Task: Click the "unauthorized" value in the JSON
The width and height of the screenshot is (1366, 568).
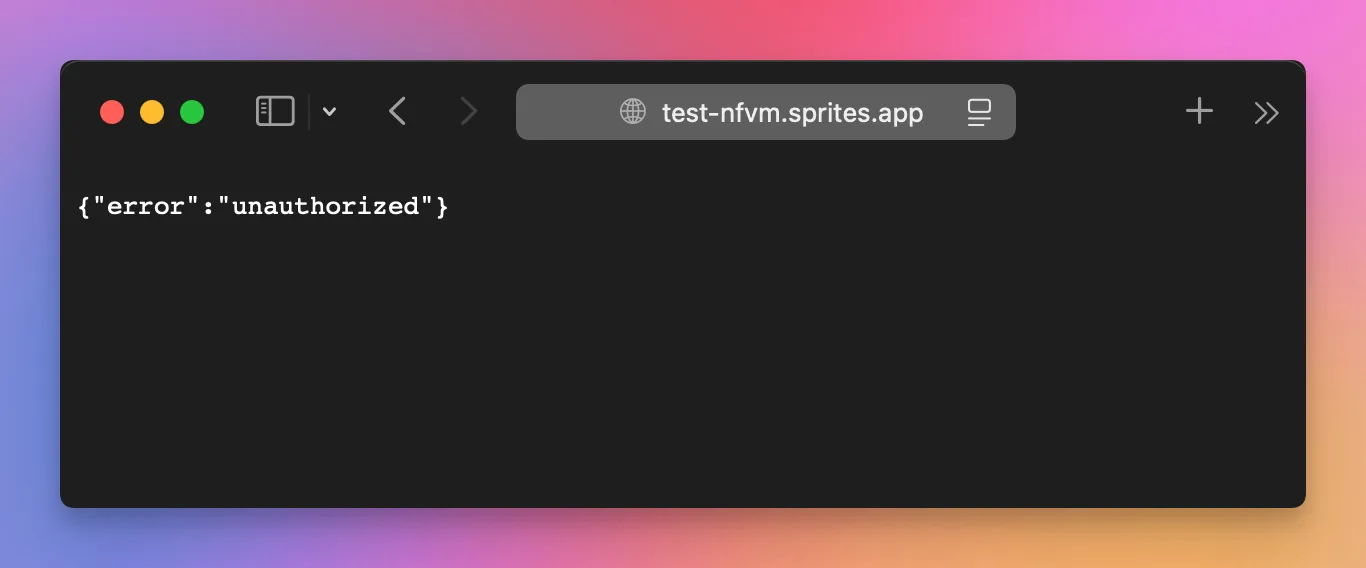Action: pos(325,206)
